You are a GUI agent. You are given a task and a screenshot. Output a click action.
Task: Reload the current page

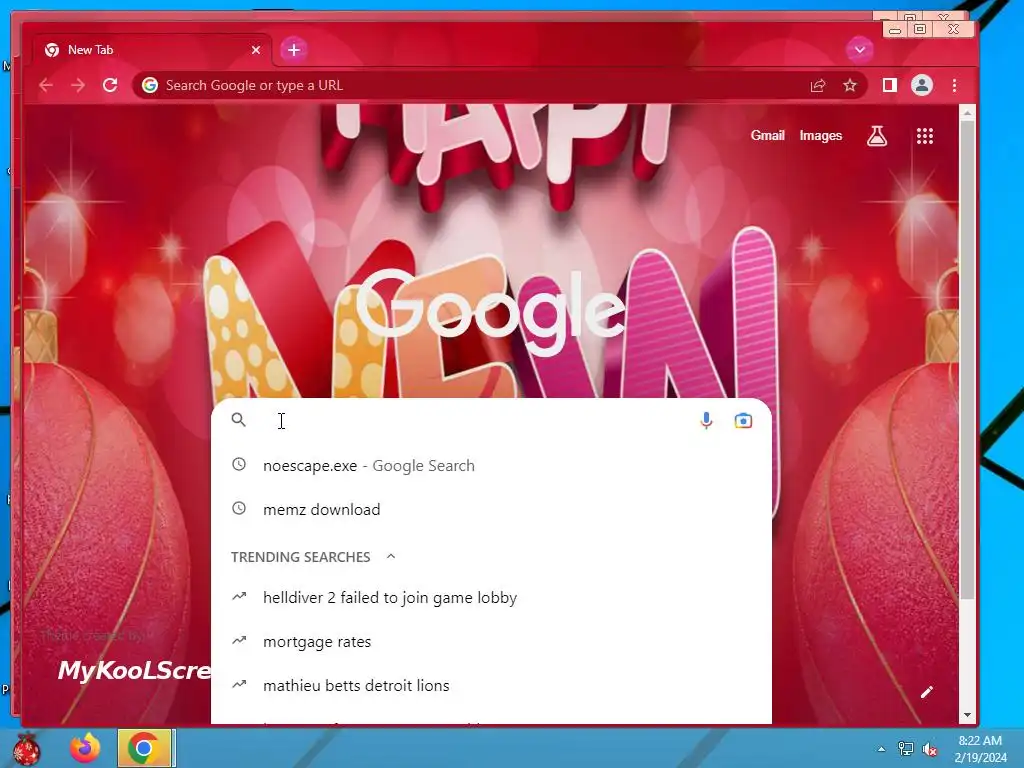(x=110, y=85)
